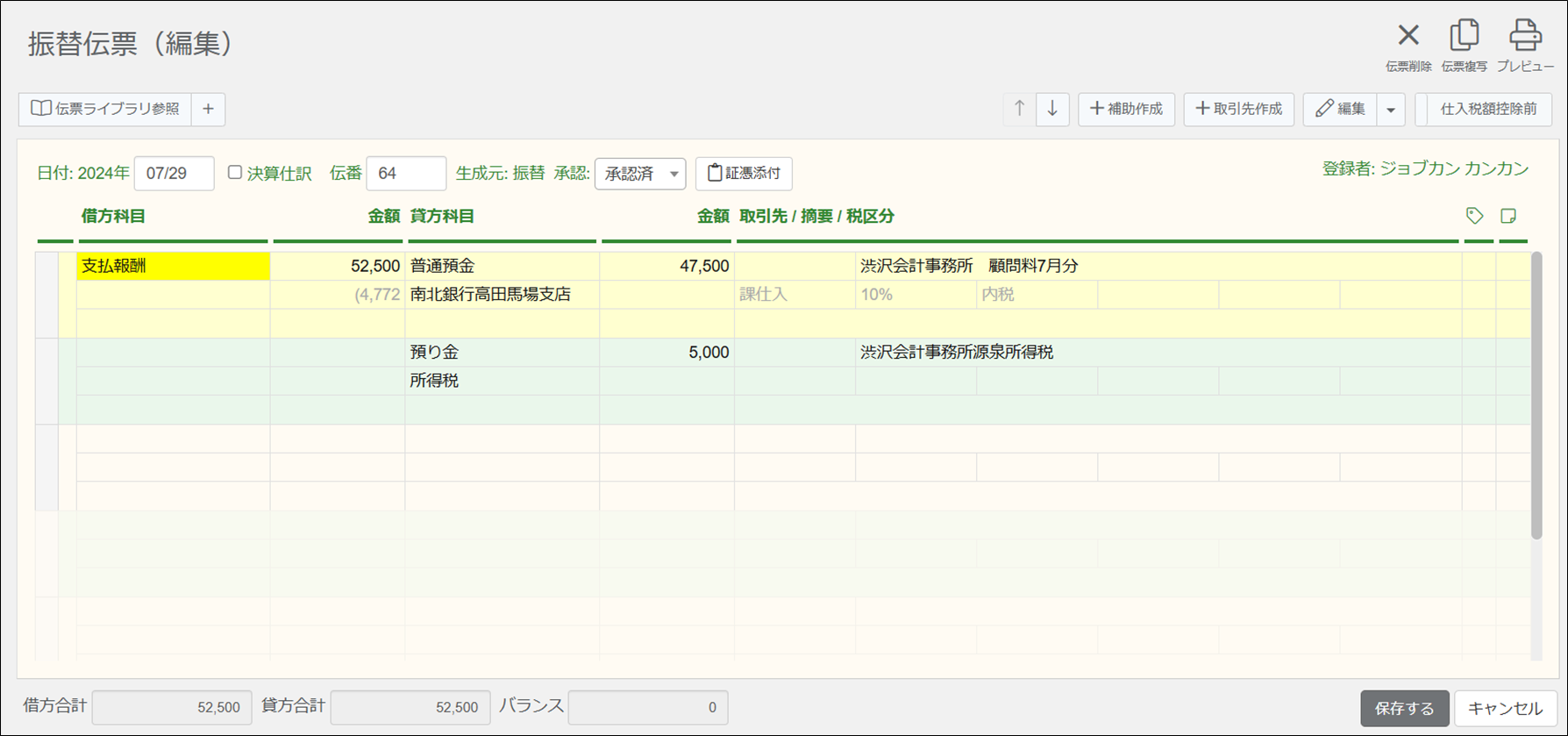Edit the 伝番 field showing 64
This screenshot has height=736, width=1568.
[x=406, y=174]
